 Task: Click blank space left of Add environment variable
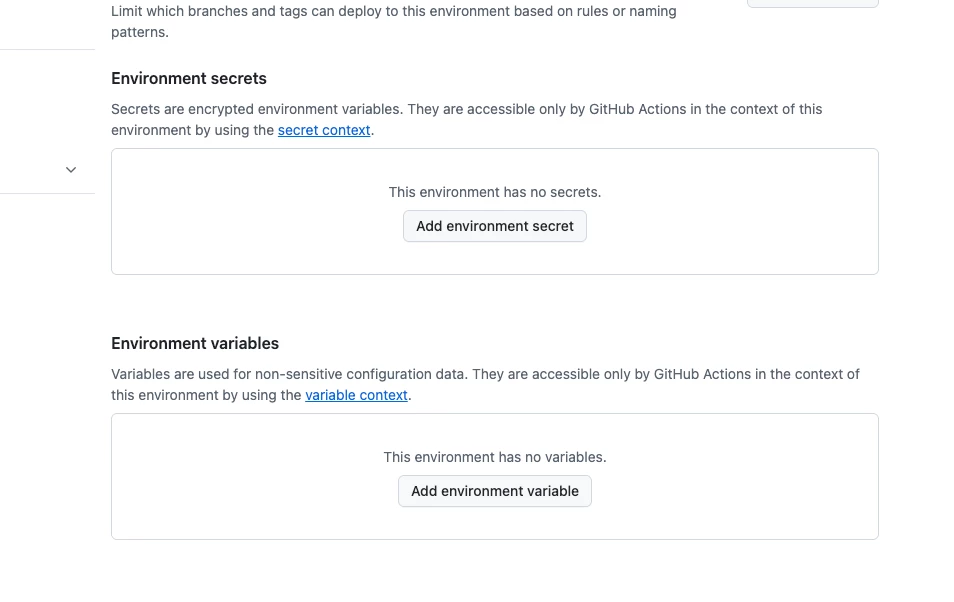[x=250, y=491]
